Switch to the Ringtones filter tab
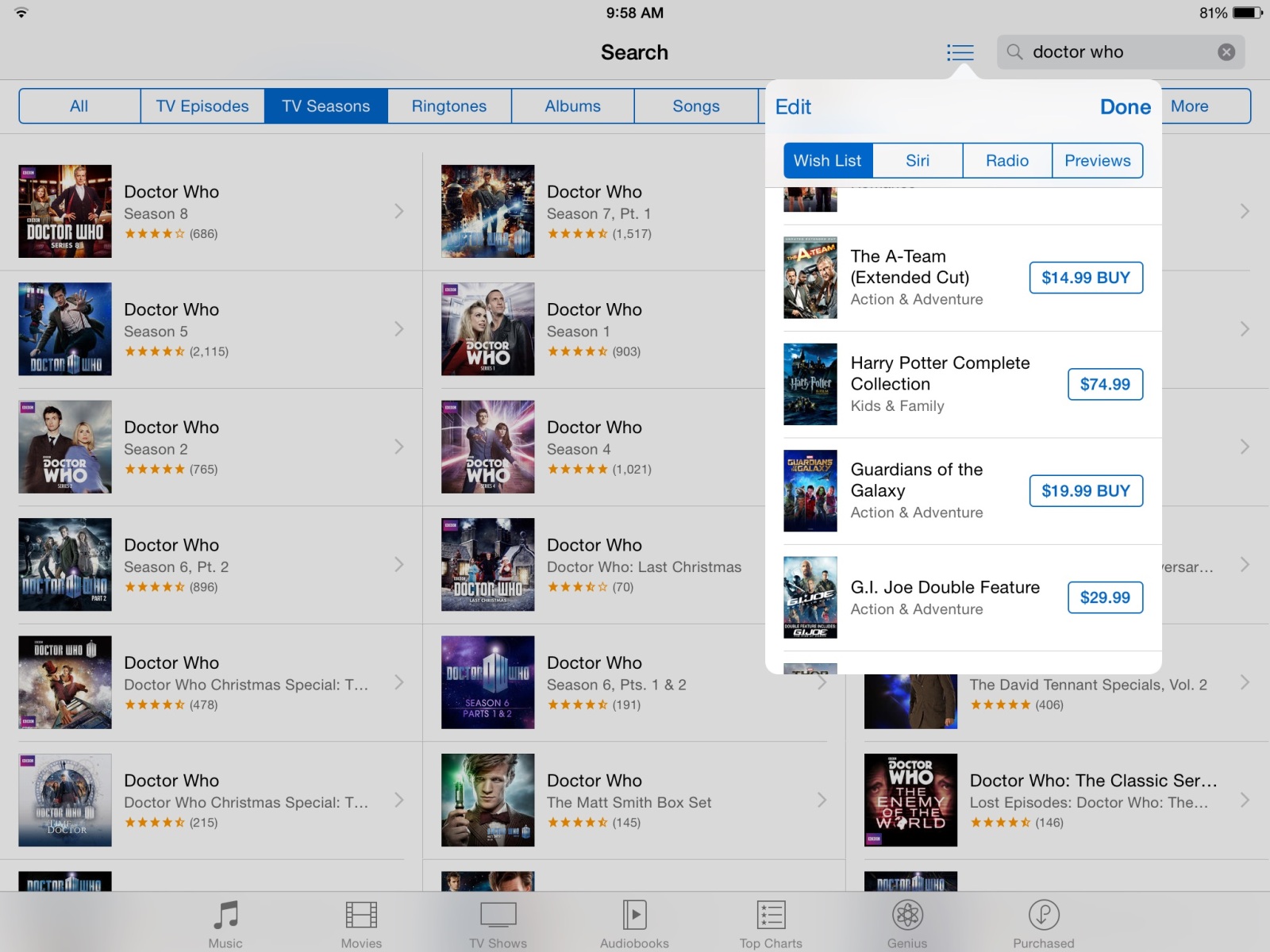This screenshot has height=952, width=1270. [449, 106]
